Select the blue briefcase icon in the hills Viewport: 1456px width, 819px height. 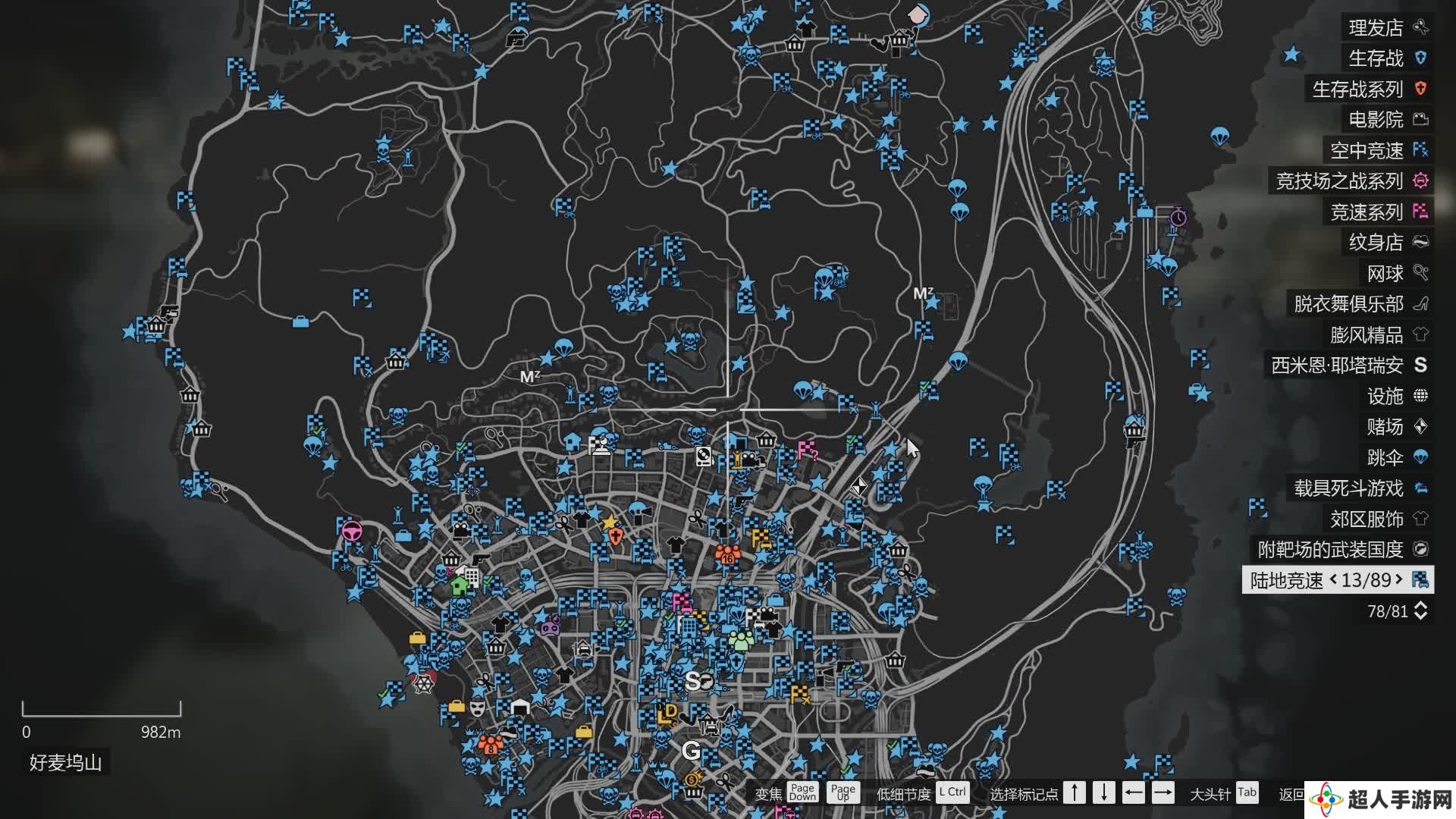coord(300,322)
